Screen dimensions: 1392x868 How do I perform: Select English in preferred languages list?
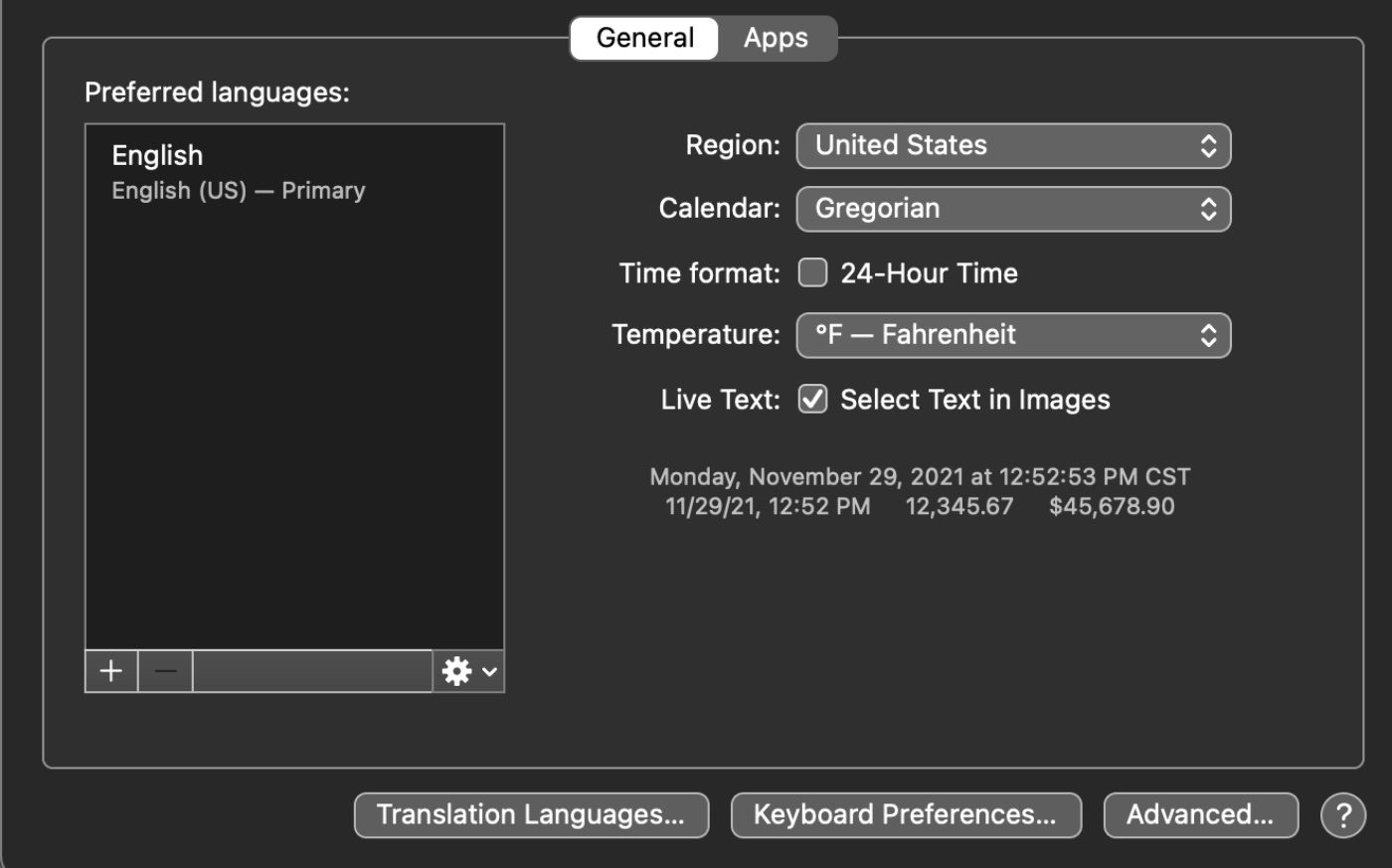pyautogui.click(x=239, y=171)
